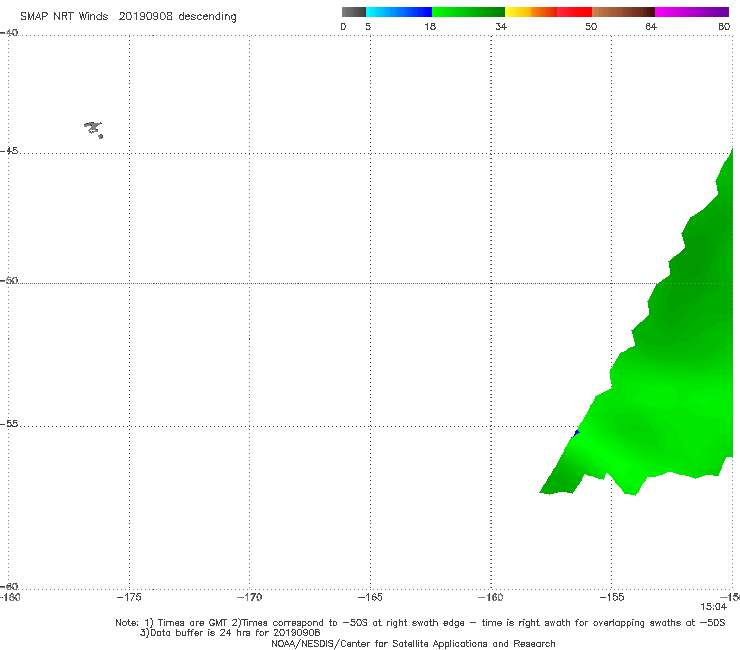
Task: Click the date '20190908' in the title
Action: coord(145,16)
